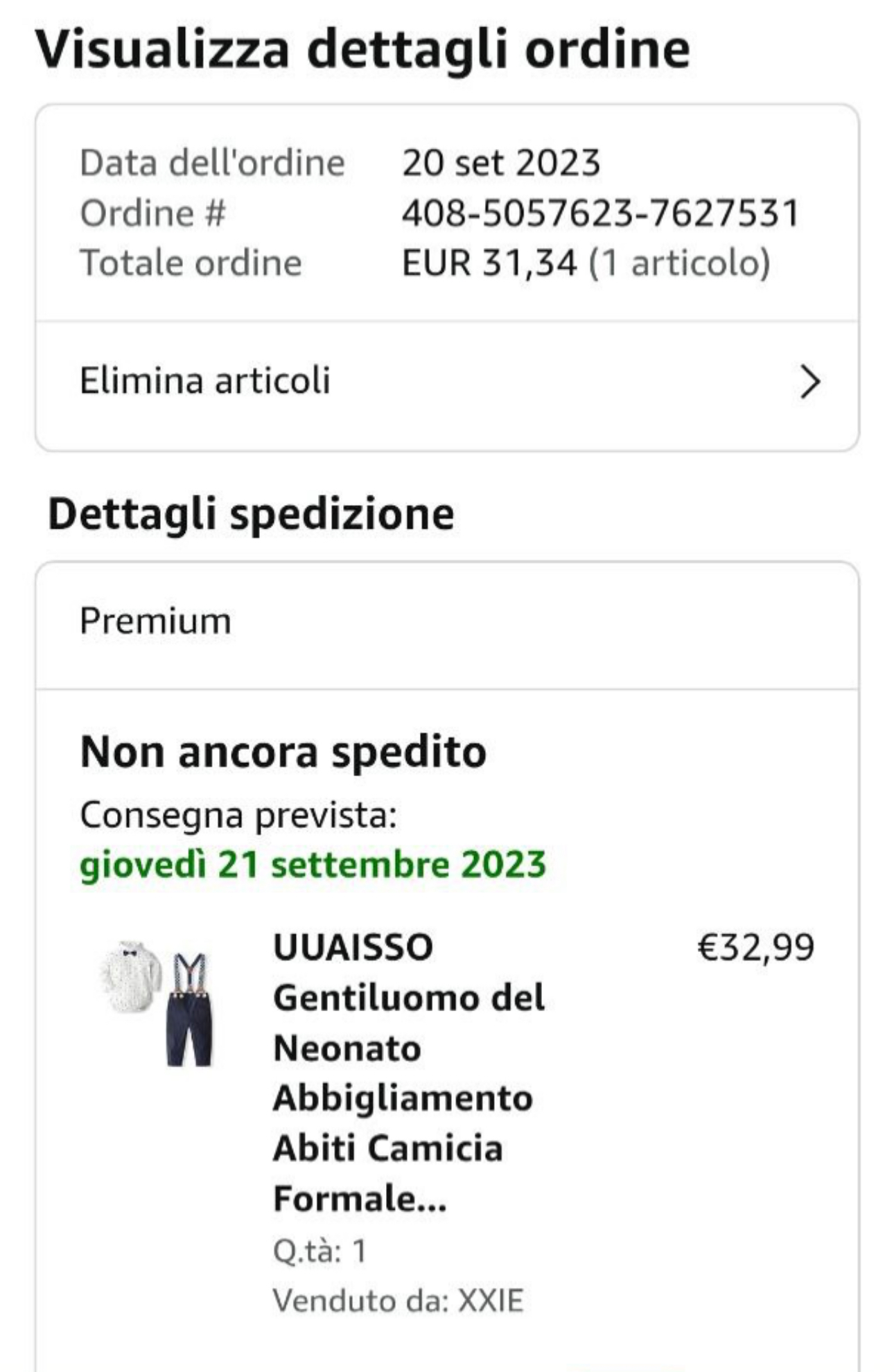This screenshot has width=894, height=1372.
Task: Select the XXIE seller name
Action: [x=491, y=1300]
